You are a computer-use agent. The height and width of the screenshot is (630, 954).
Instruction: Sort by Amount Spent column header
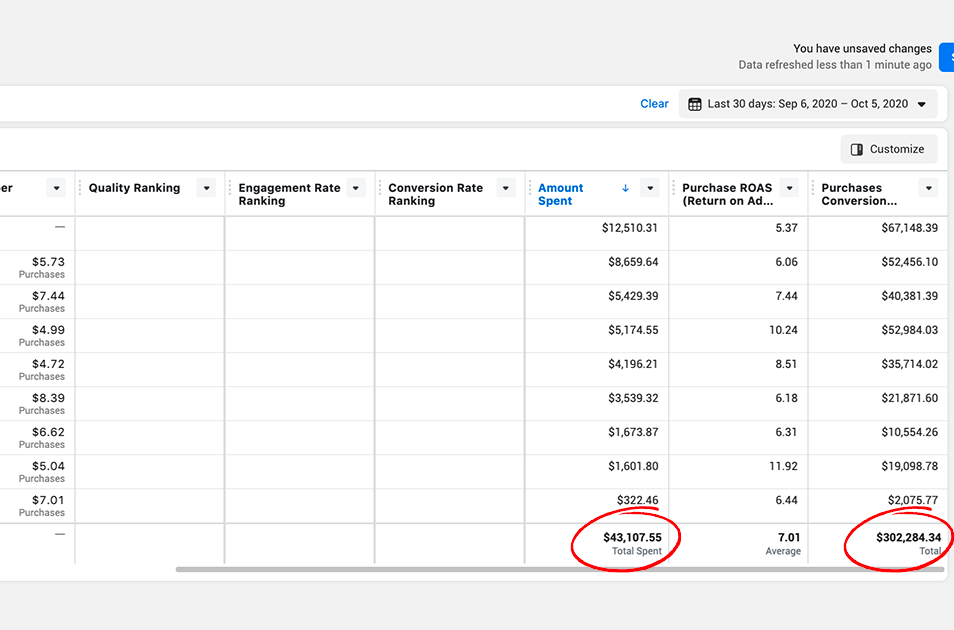[x=561, y=194]
